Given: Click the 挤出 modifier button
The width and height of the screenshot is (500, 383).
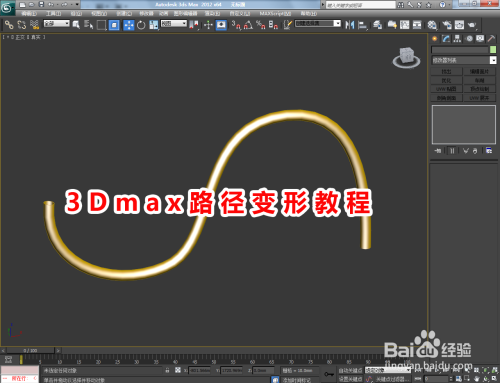Looking at the screenshot, I should pyautogui.click(x=446, y=72).
